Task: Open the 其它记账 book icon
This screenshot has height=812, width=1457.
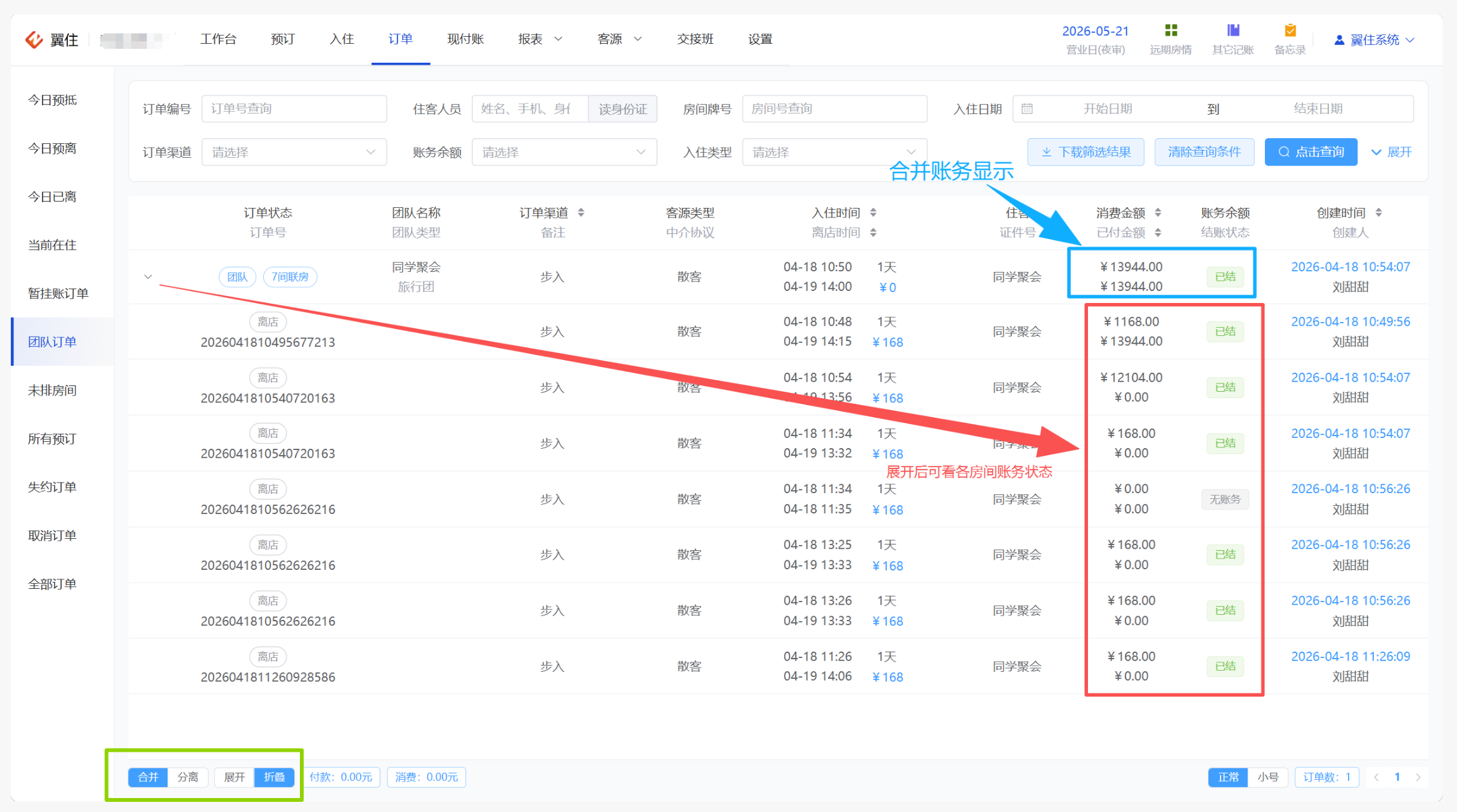Action: click(x=1233, y=30)
